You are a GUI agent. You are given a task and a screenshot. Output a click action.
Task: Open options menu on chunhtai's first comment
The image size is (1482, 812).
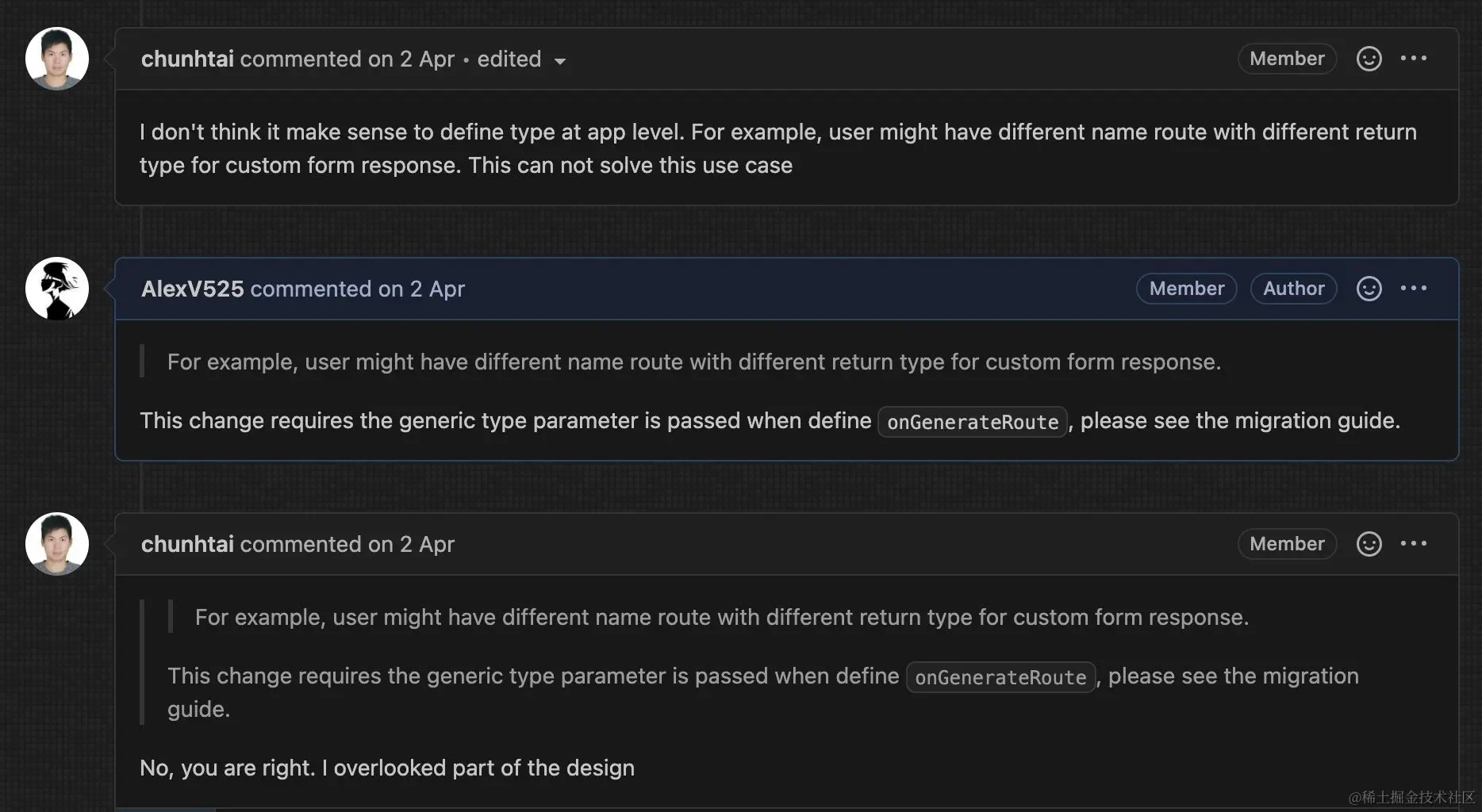coord(1413,59)
